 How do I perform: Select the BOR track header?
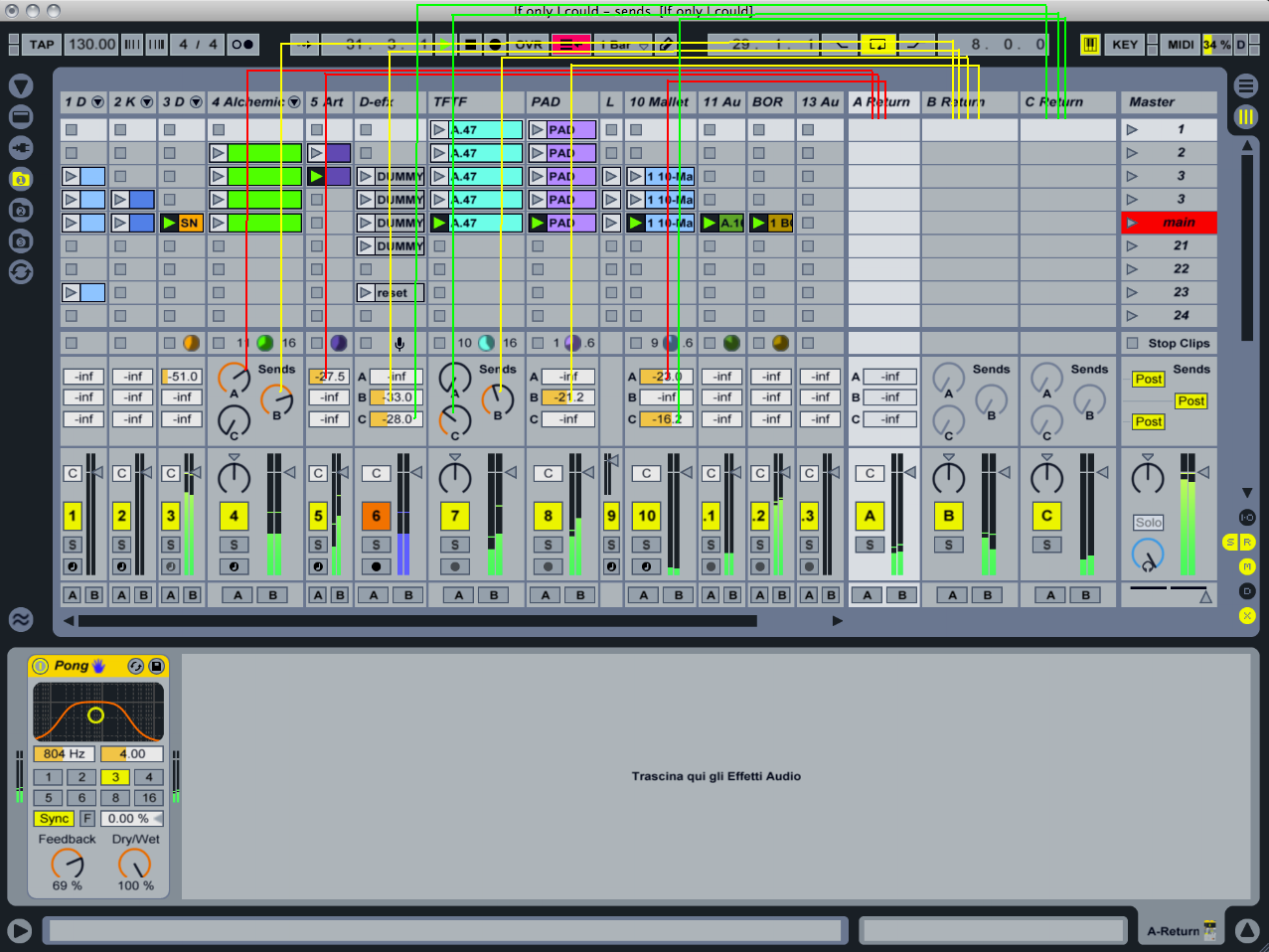[771, 102]
